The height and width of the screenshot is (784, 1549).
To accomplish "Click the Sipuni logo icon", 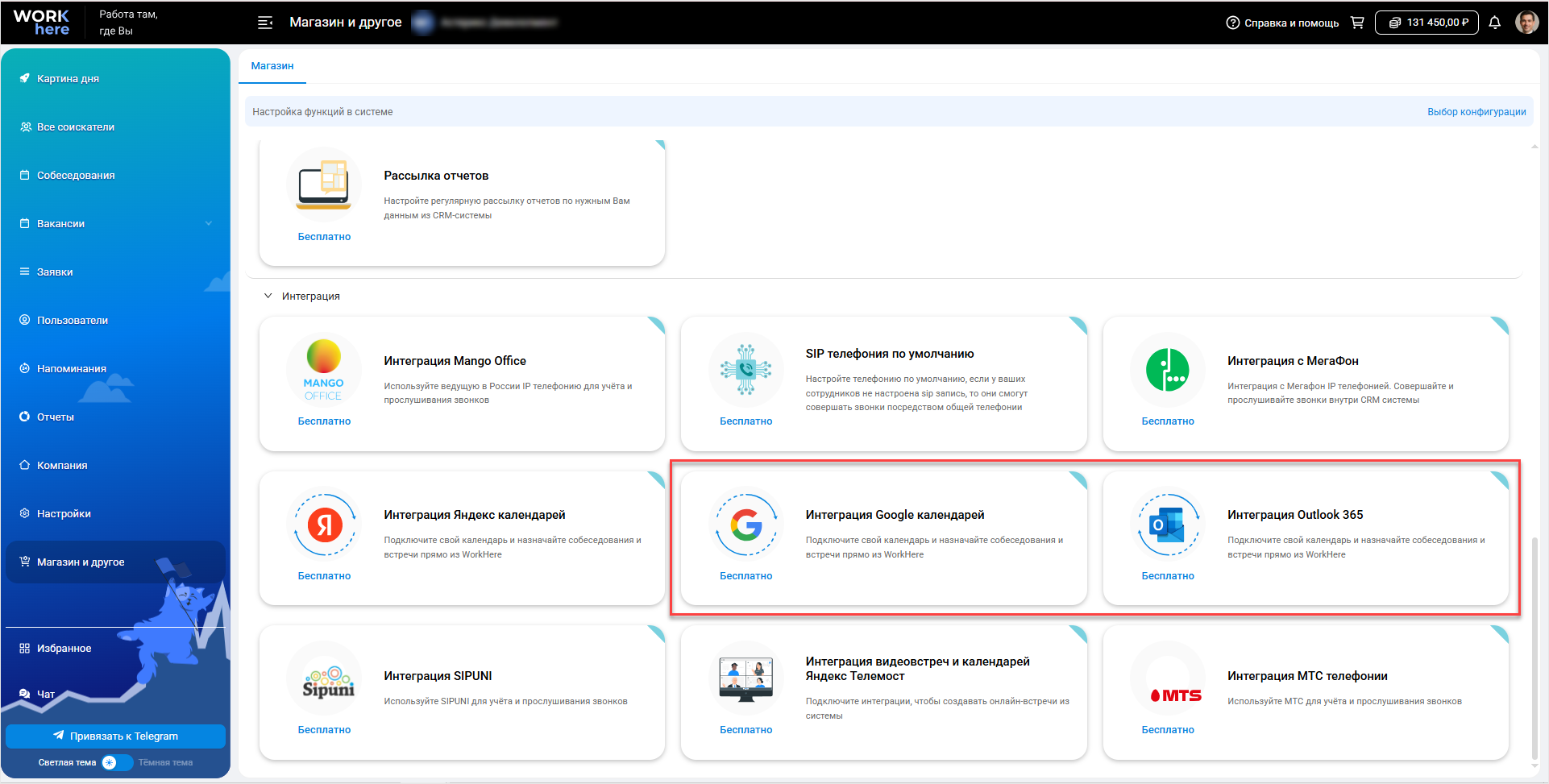I will pos(328,681).
